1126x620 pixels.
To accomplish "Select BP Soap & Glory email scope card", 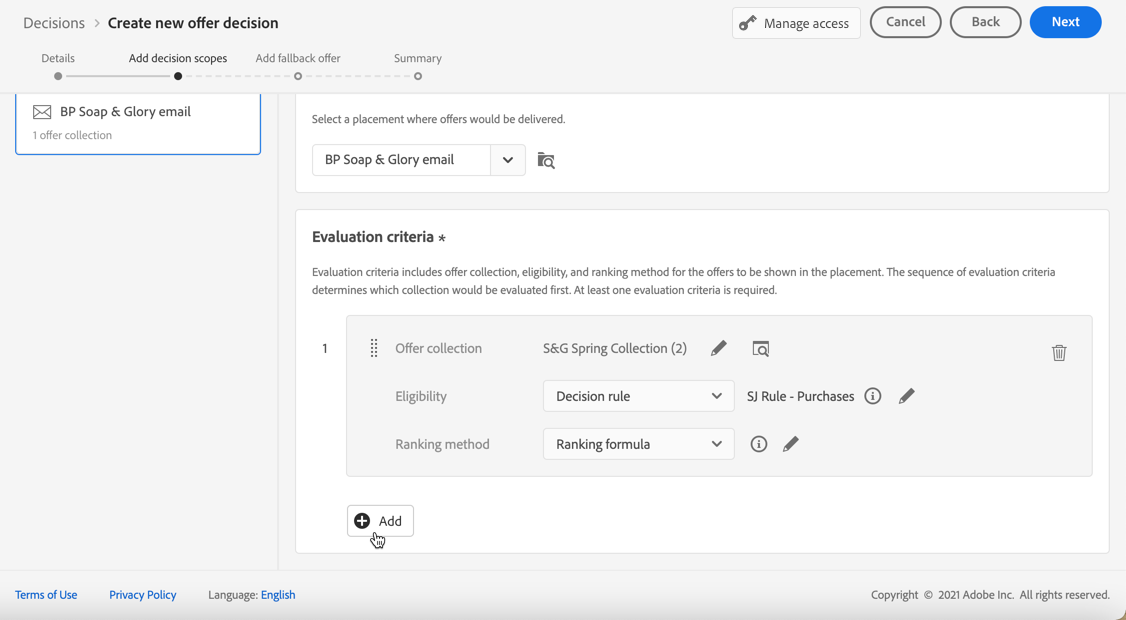I will [138, 122].
